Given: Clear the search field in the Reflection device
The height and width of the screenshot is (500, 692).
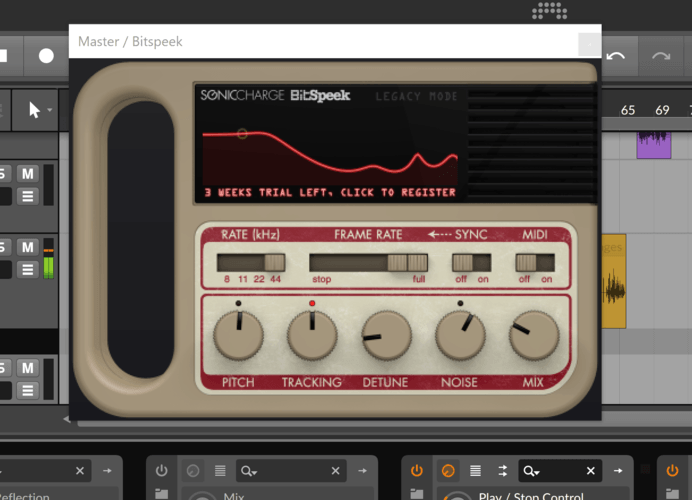Looking at the screenshot, I should coord(80,471).
